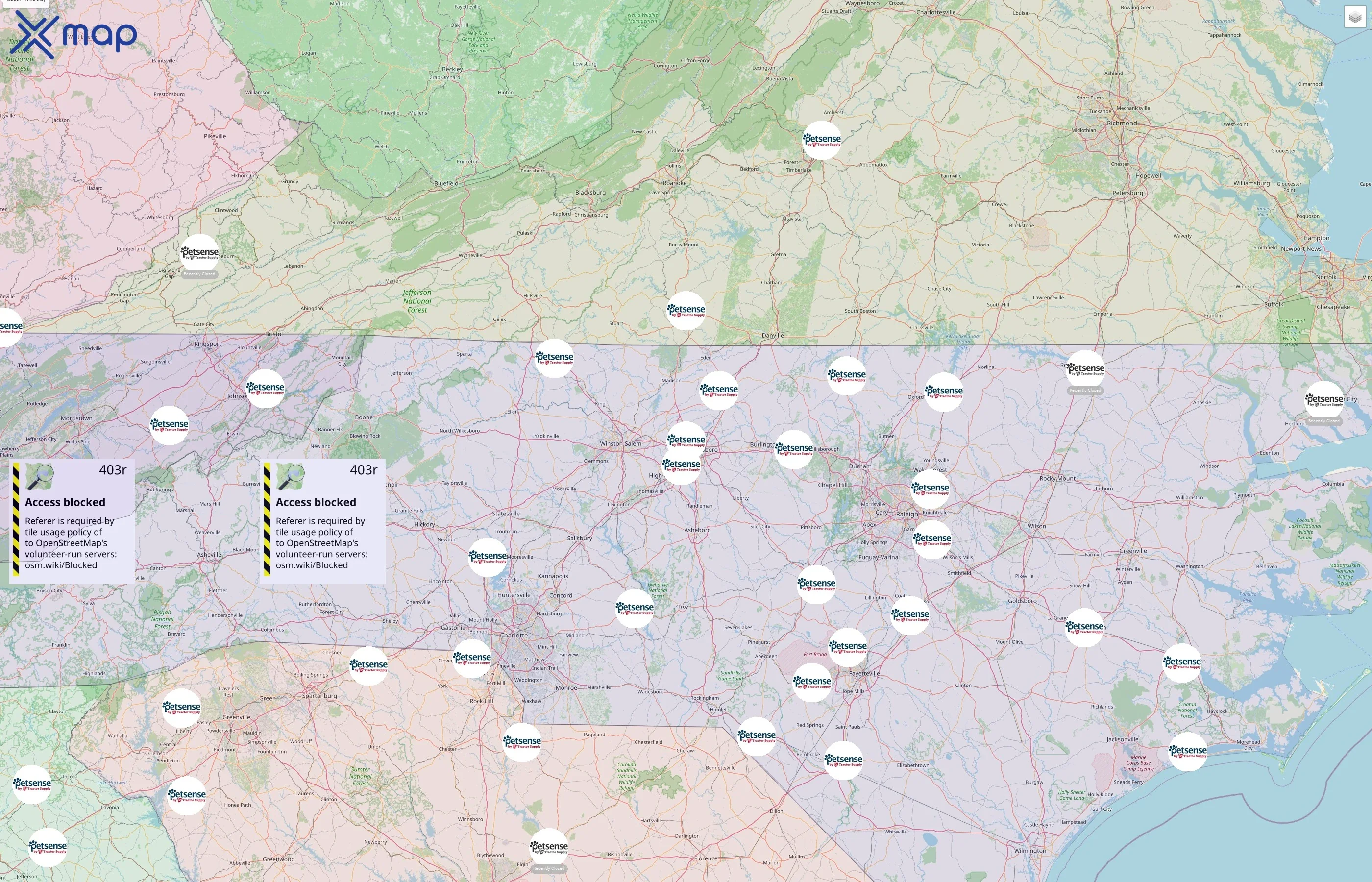Click the Petsense marker at Johnson City
The width and height of the screenshot is (1372, 882).
point(265,389)
